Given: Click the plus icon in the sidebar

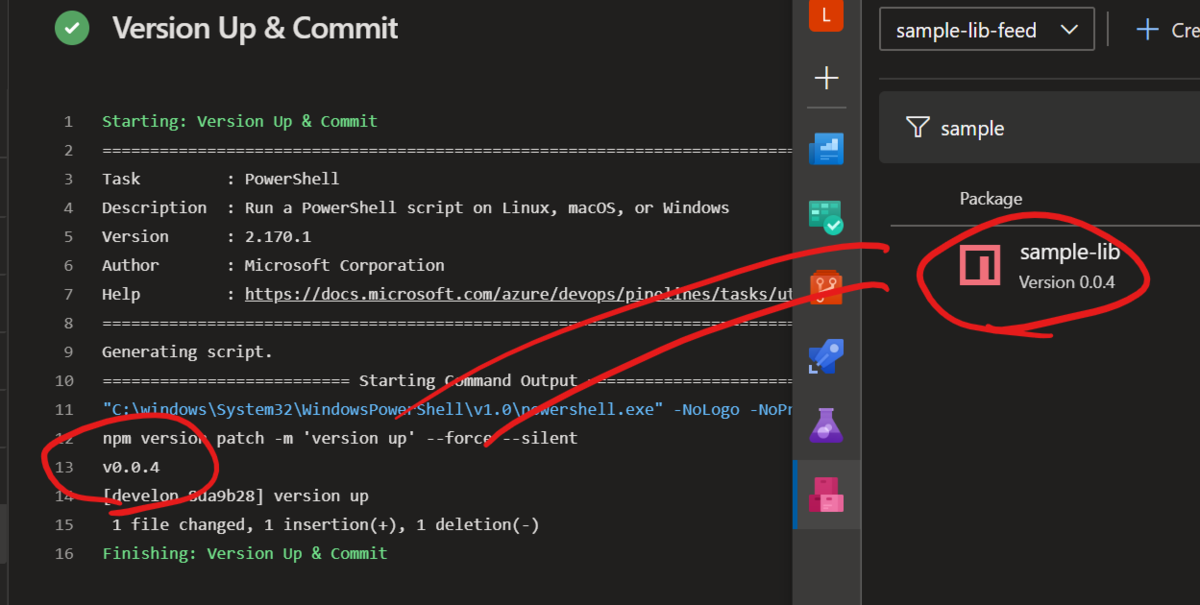Looking at the screenshot, I should coord(826,78).
